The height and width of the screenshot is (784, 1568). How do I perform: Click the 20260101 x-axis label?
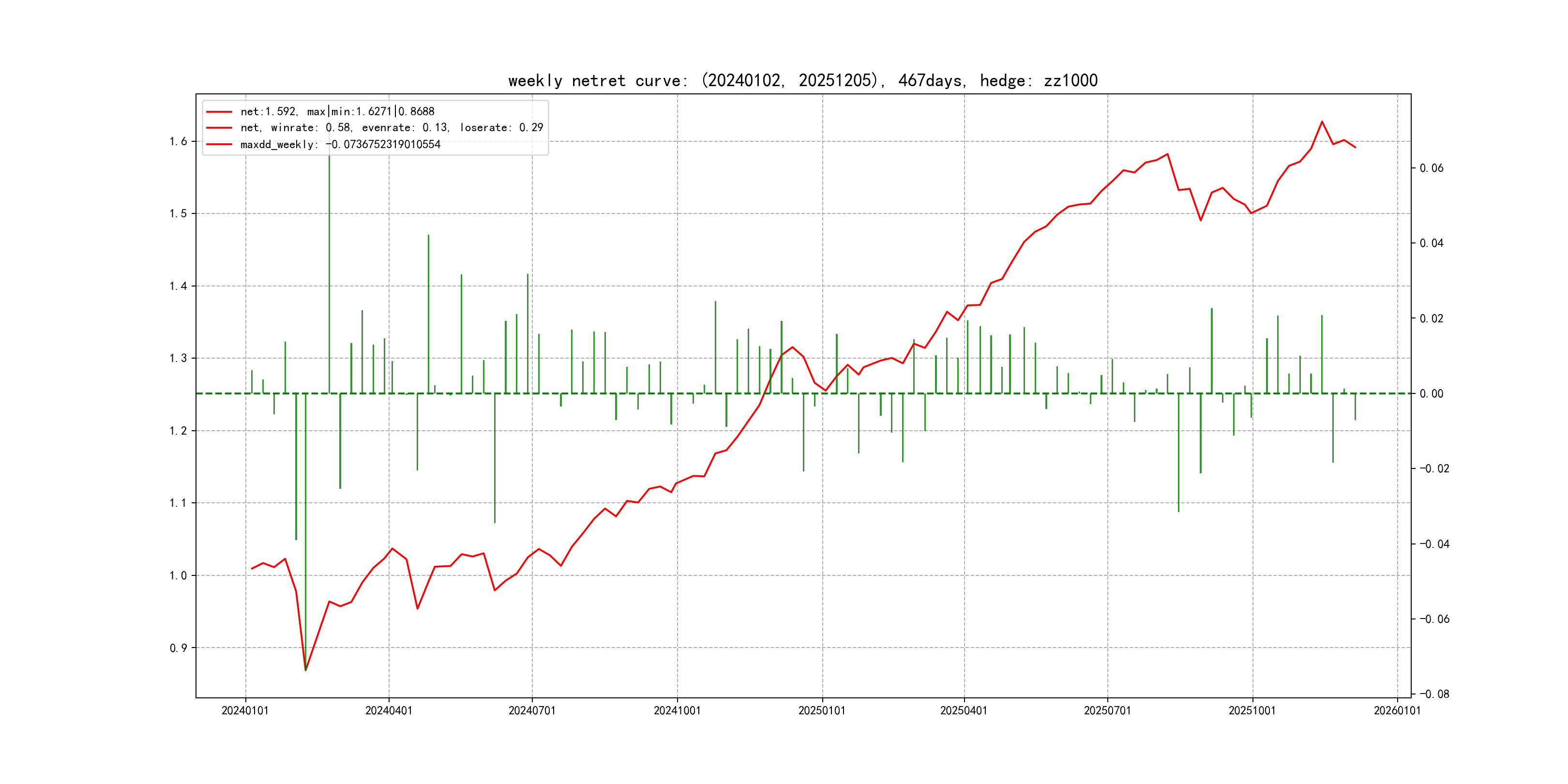(x=1397, y=710)
